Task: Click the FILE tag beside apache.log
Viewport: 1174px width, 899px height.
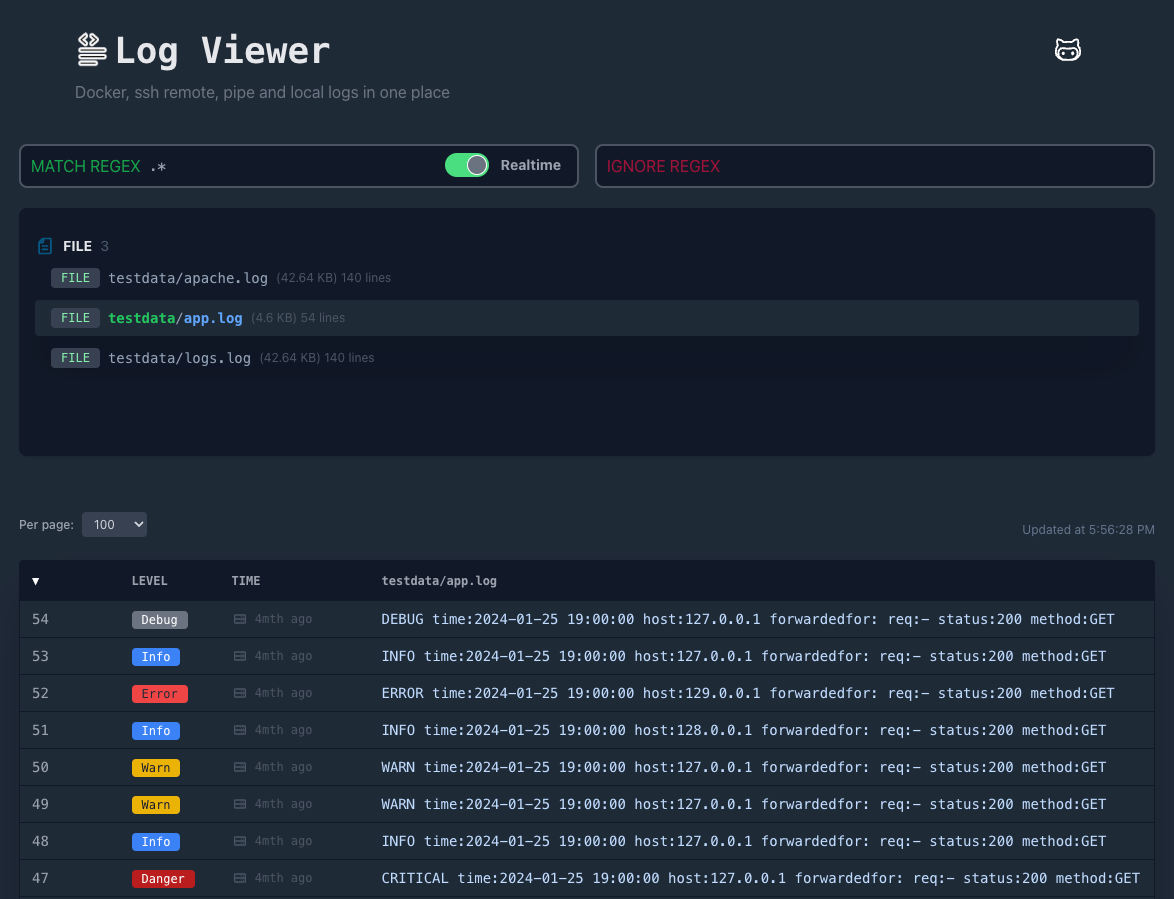Action: coord(75,278)
